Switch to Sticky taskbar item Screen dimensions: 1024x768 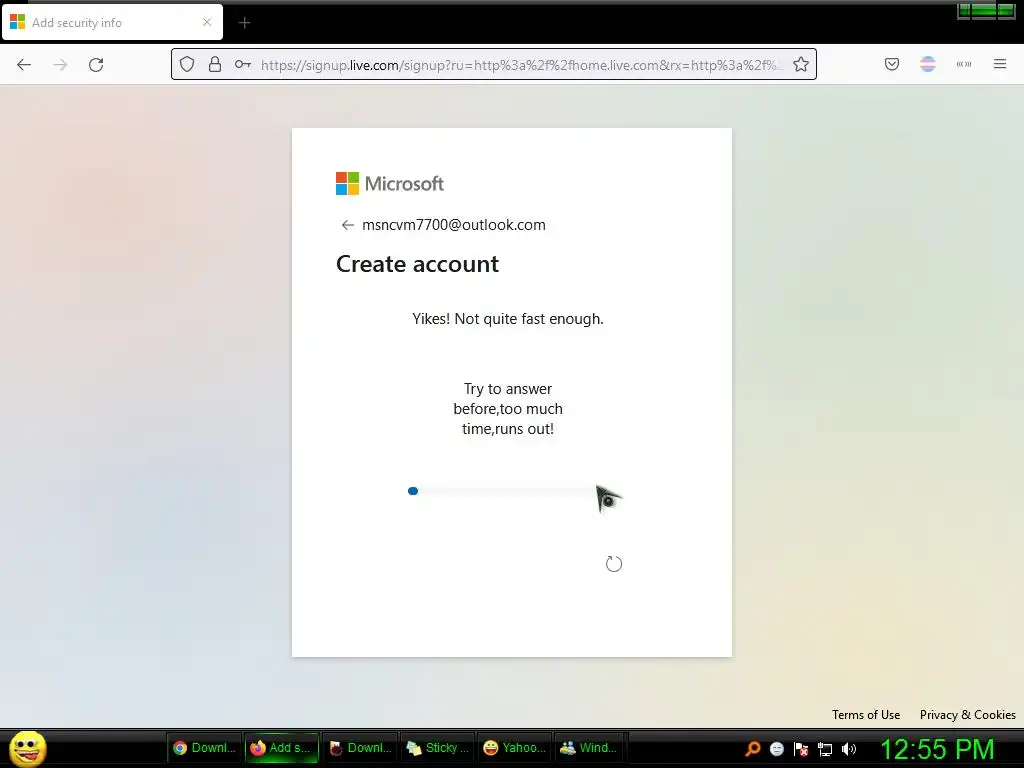click(437, 748)
